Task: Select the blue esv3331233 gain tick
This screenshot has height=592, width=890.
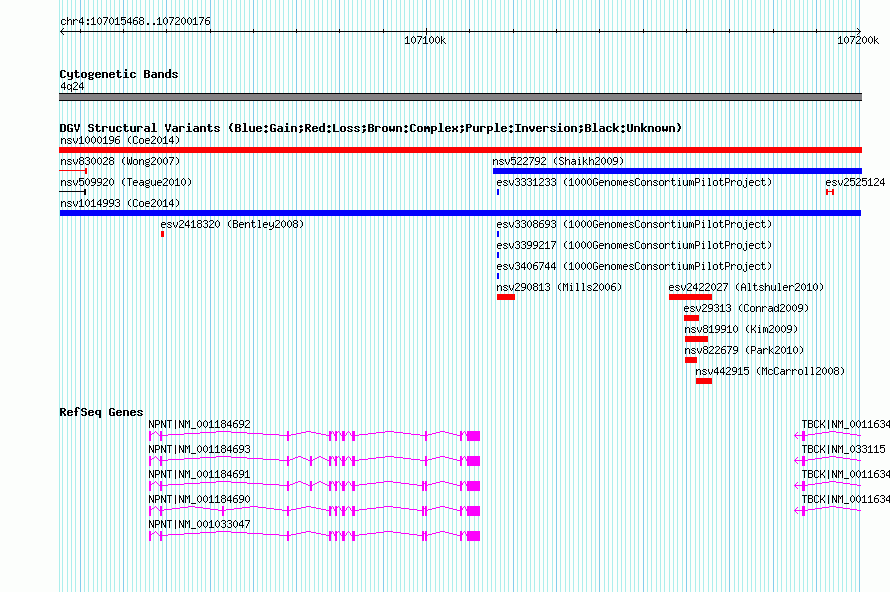Action: pos(498,192)
